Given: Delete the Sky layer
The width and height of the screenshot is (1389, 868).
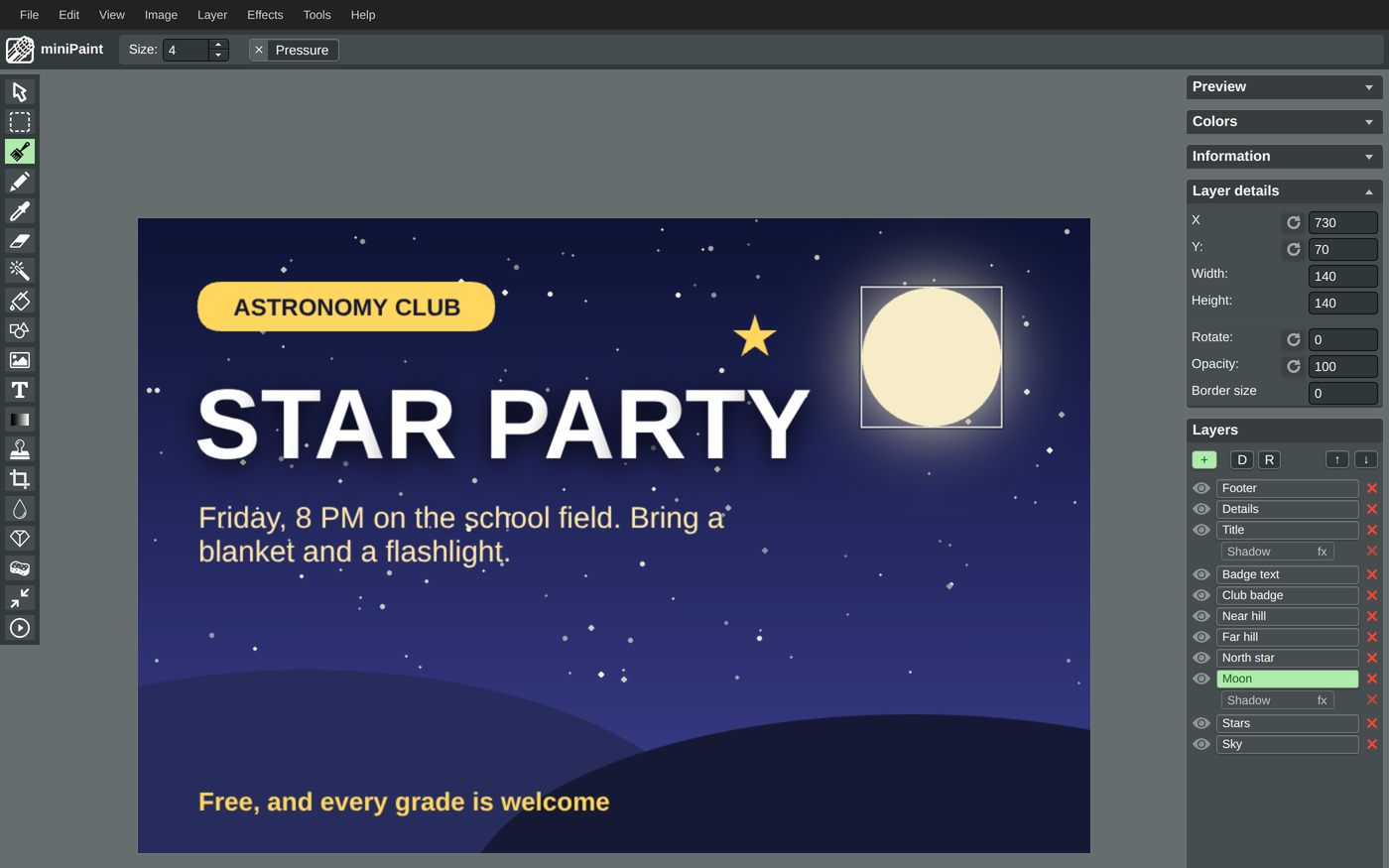Looking at the screenshot, I should (x=1372, y=744).
